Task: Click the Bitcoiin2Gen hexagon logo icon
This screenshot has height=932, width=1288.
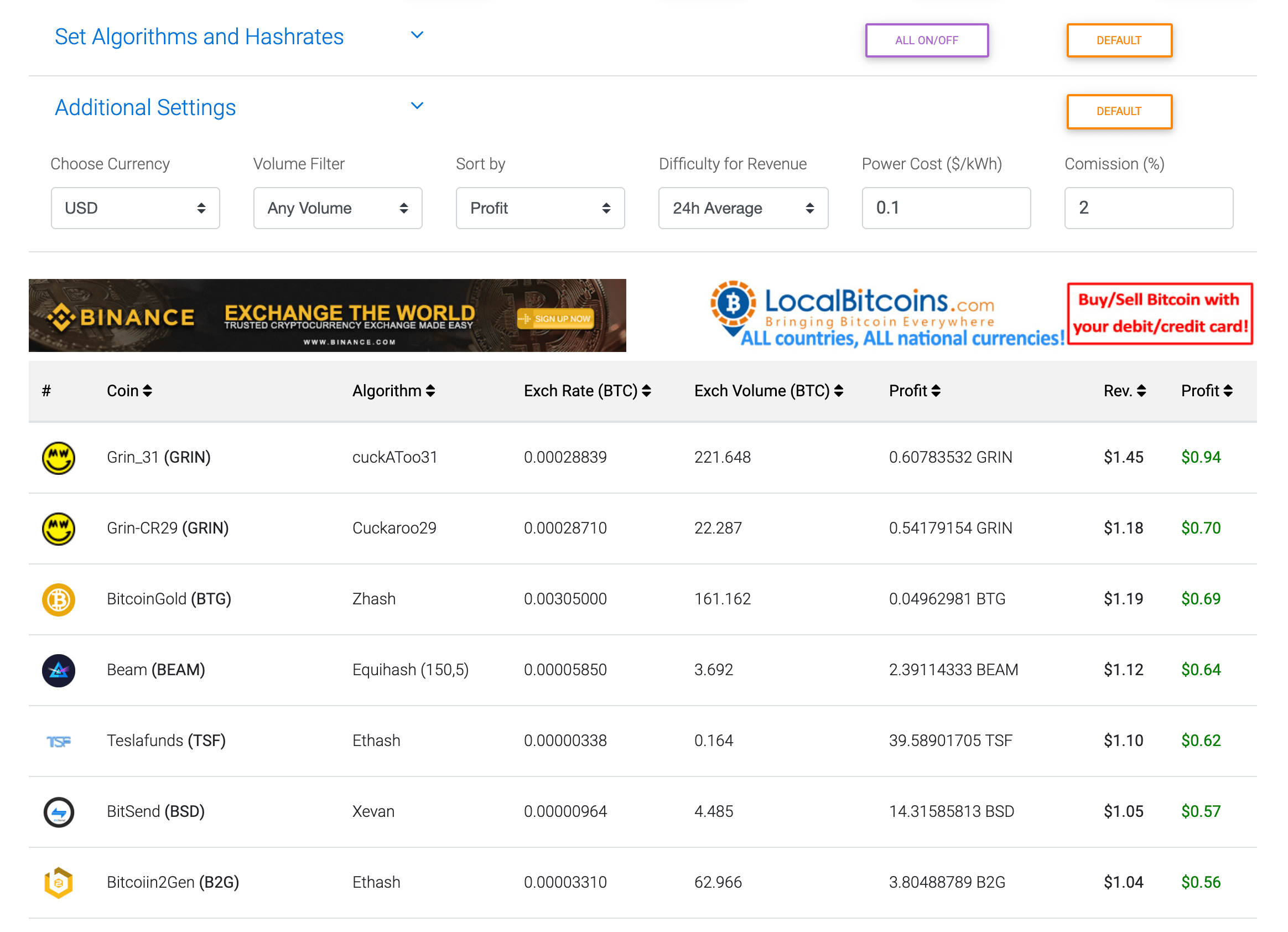Action: [59, 883]
